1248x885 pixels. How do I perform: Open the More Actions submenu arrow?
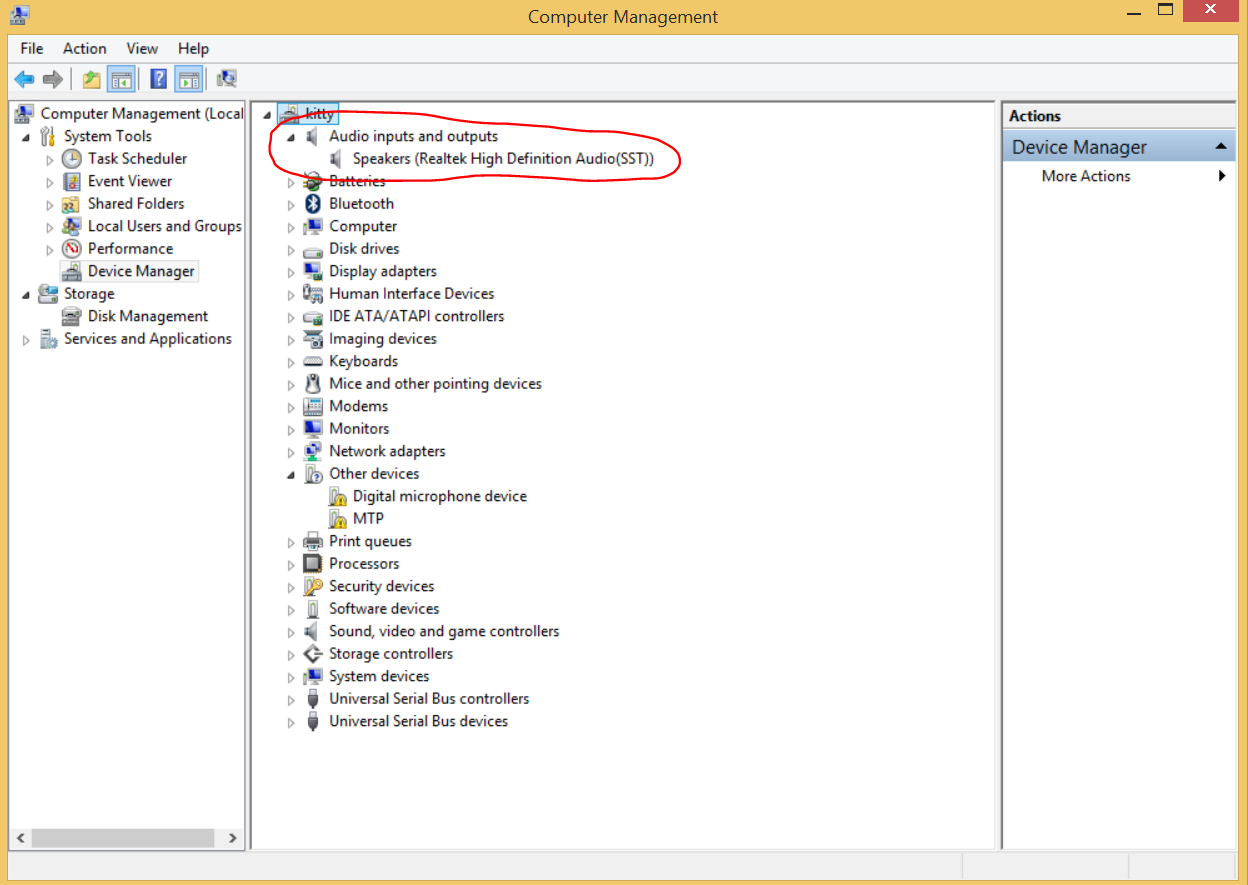pyautogui.click(x=1222, y=176)
